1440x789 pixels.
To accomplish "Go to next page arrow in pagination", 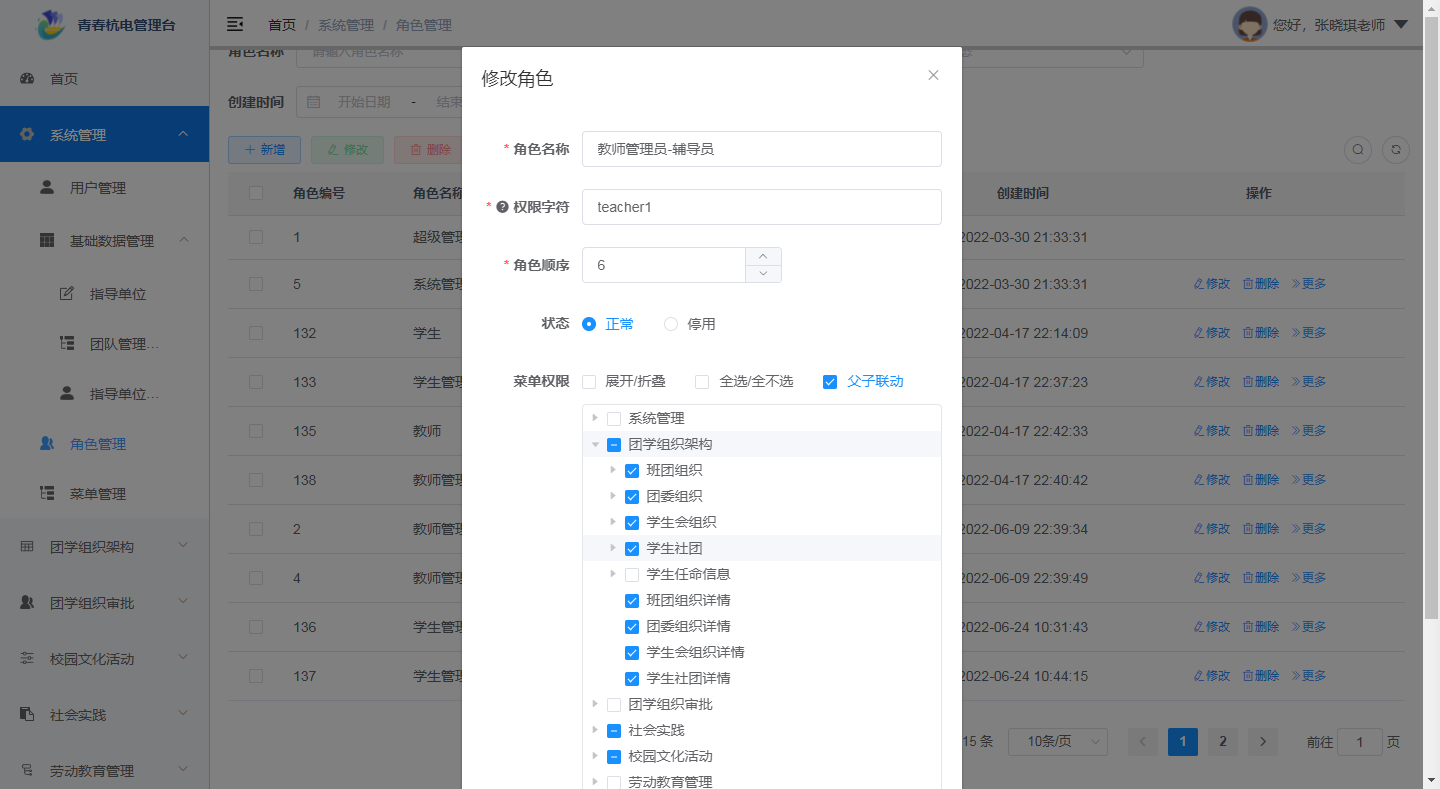I will tap(1263, 741).
